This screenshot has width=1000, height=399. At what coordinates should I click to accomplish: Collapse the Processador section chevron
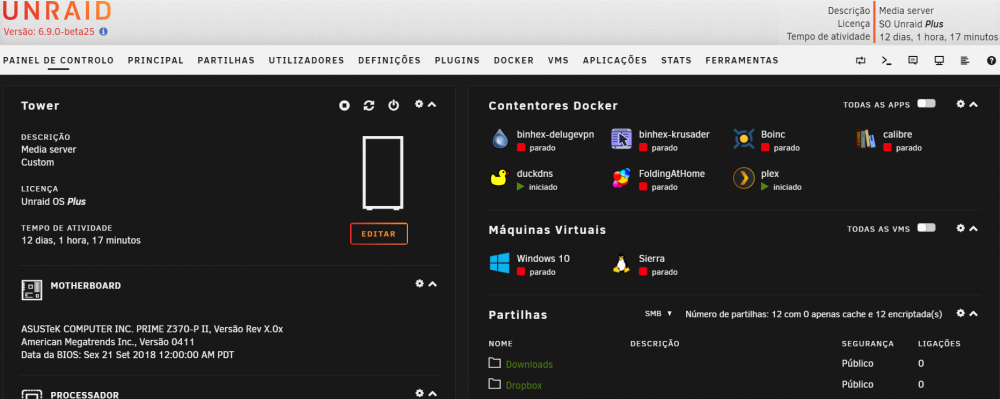(x=432, y=394)
